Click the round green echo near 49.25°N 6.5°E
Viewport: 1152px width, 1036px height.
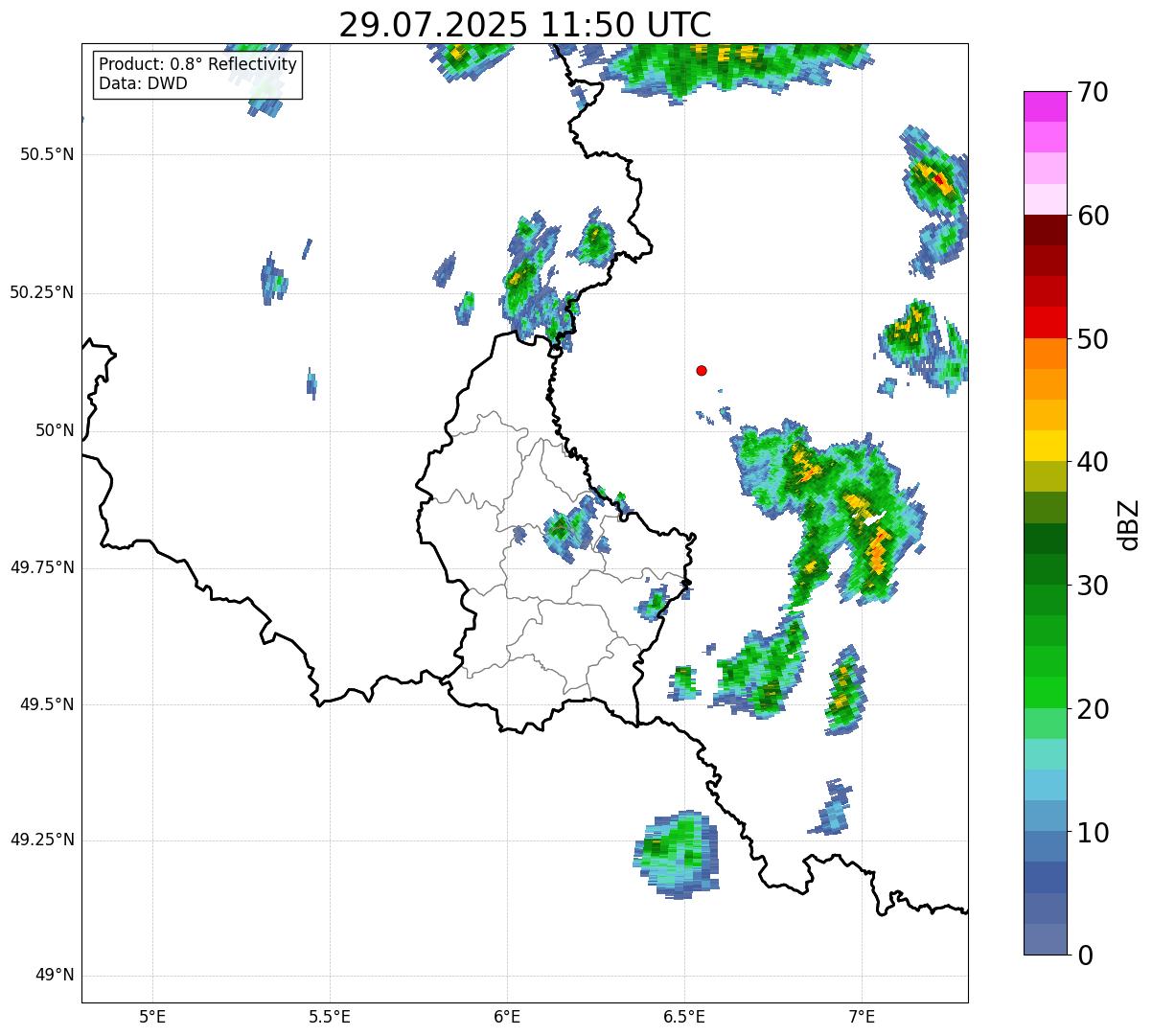pos(677,854)
